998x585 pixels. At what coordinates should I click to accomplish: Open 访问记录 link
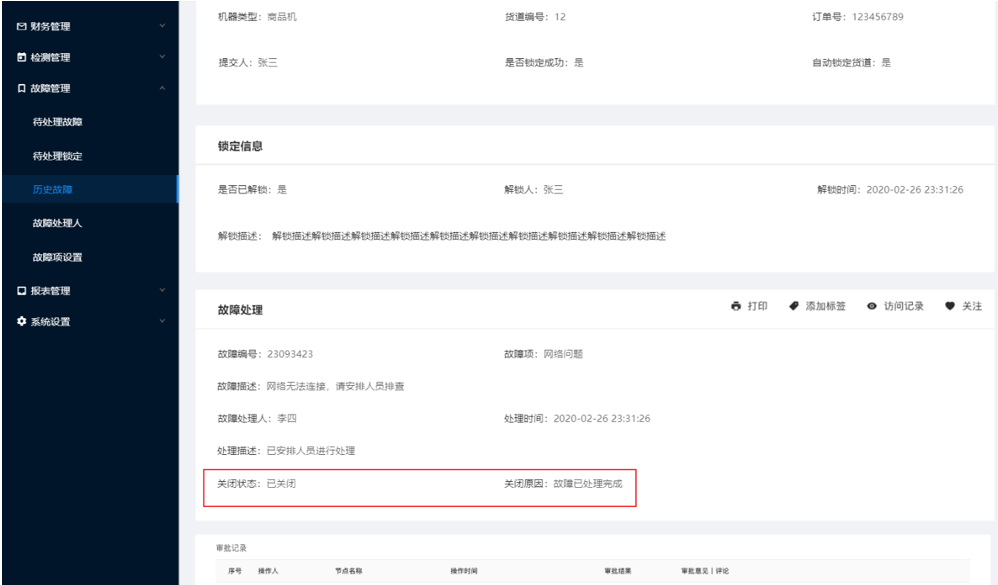tap(895, 306)
